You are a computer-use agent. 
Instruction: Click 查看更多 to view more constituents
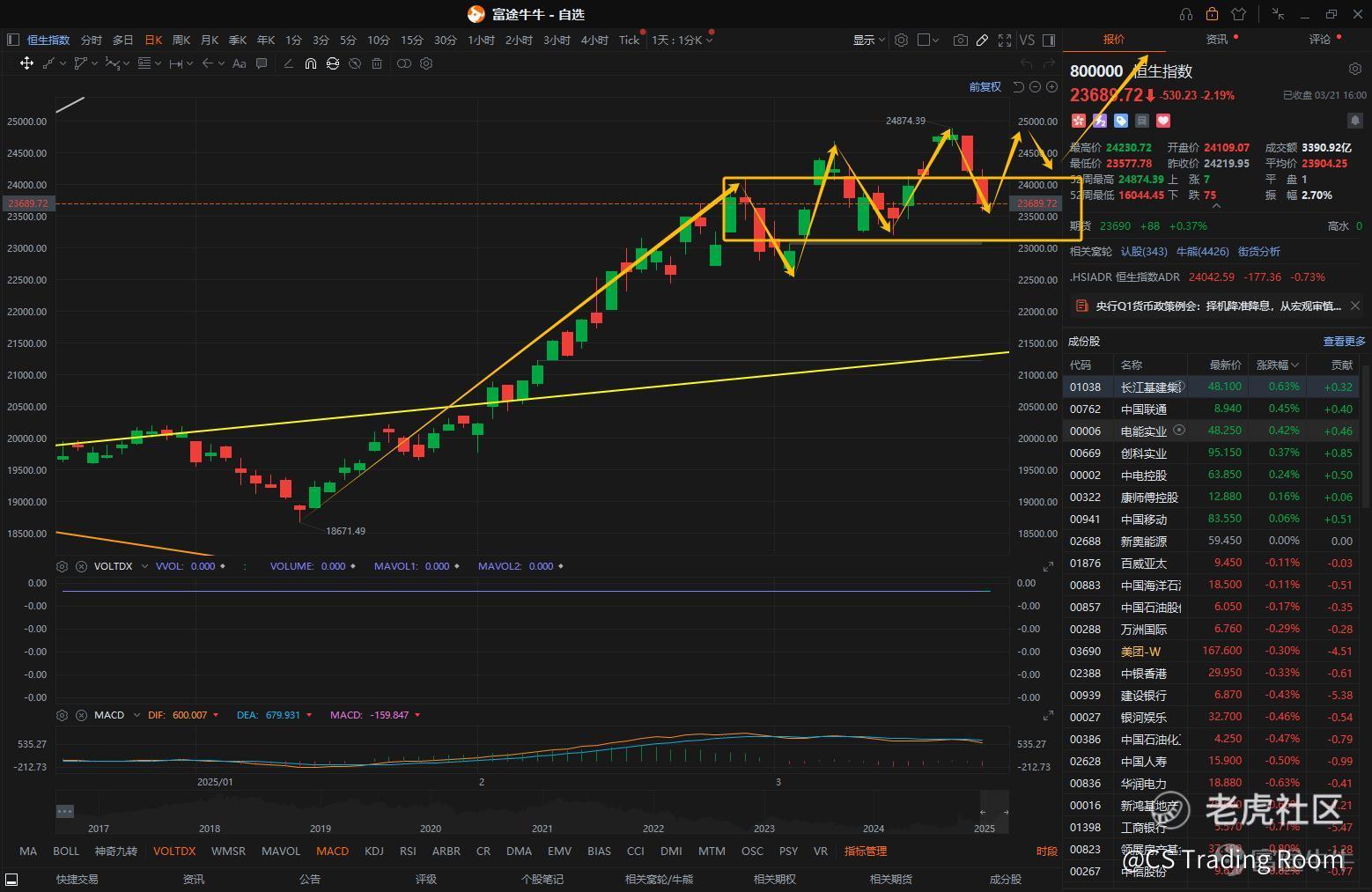click(1345, 341)
